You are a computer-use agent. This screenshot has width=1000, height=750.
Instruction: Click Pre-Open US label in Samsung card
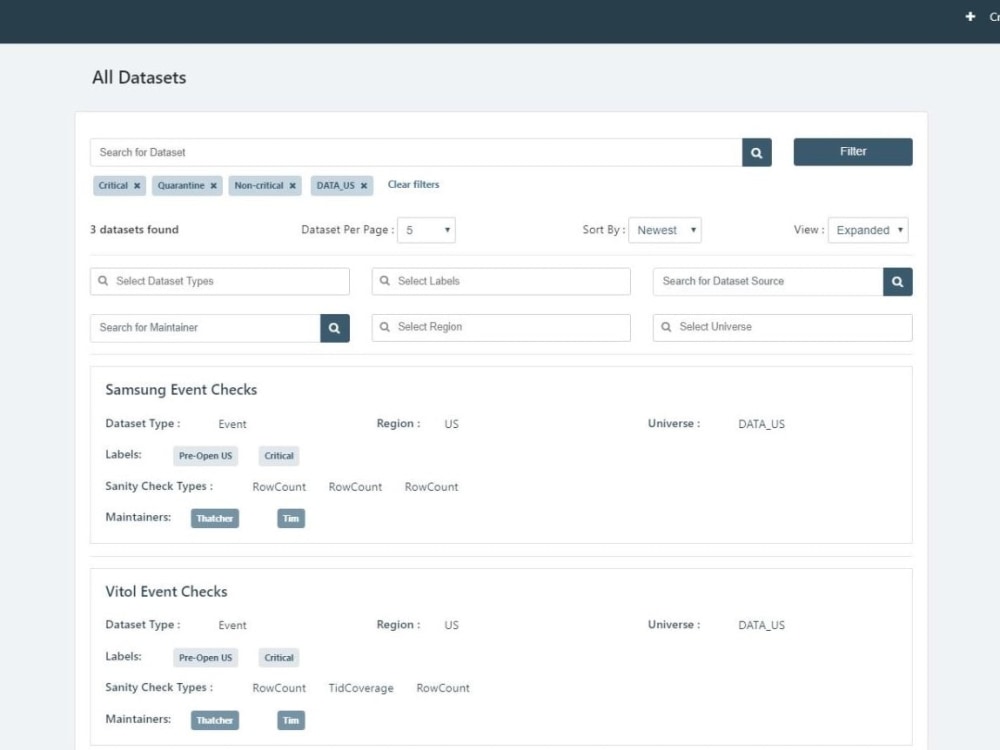[205, 456]
